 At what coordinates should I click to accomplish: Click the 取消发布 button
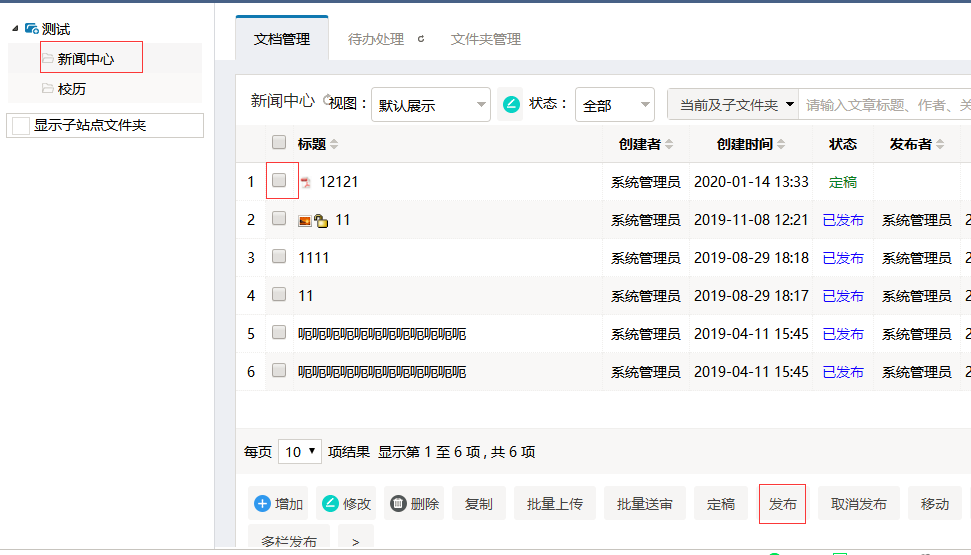pyautogui.click(x=858, y=504)
